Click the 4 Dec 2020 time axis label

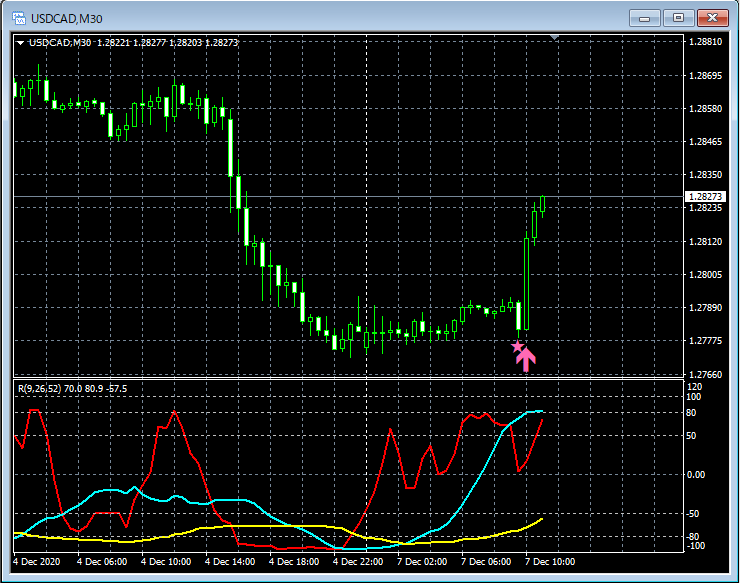(40, 562)
